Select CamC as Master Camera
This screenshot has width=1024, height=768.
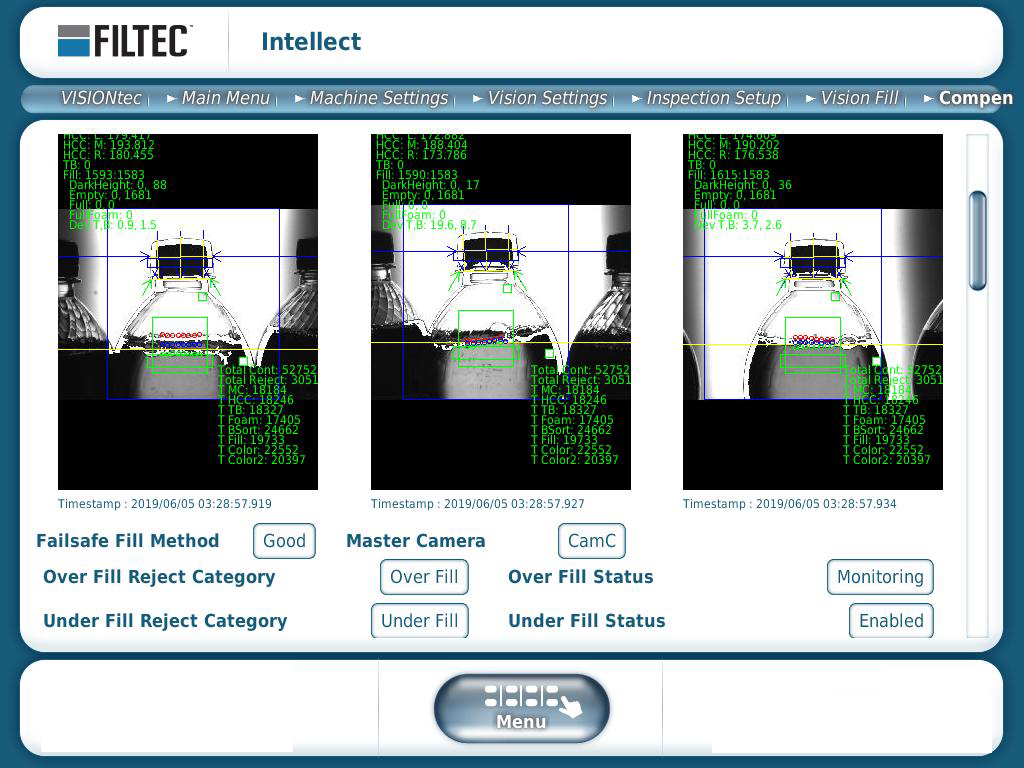591,540
